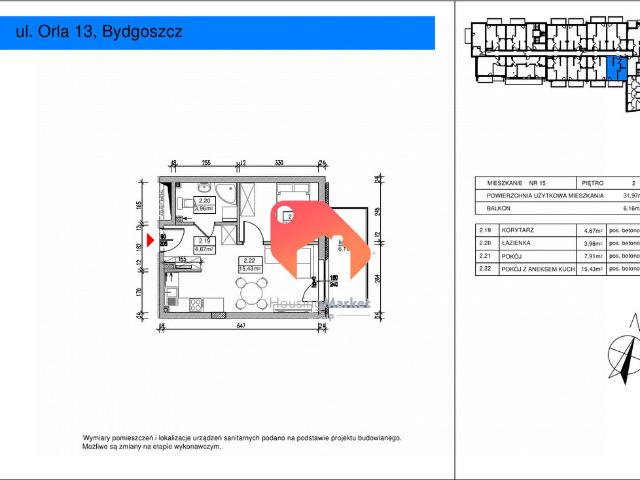The width and height of the screenshot is (640, 480).
Task: Click the 2.21 number cell in table
Action: [x=485, y=256]
